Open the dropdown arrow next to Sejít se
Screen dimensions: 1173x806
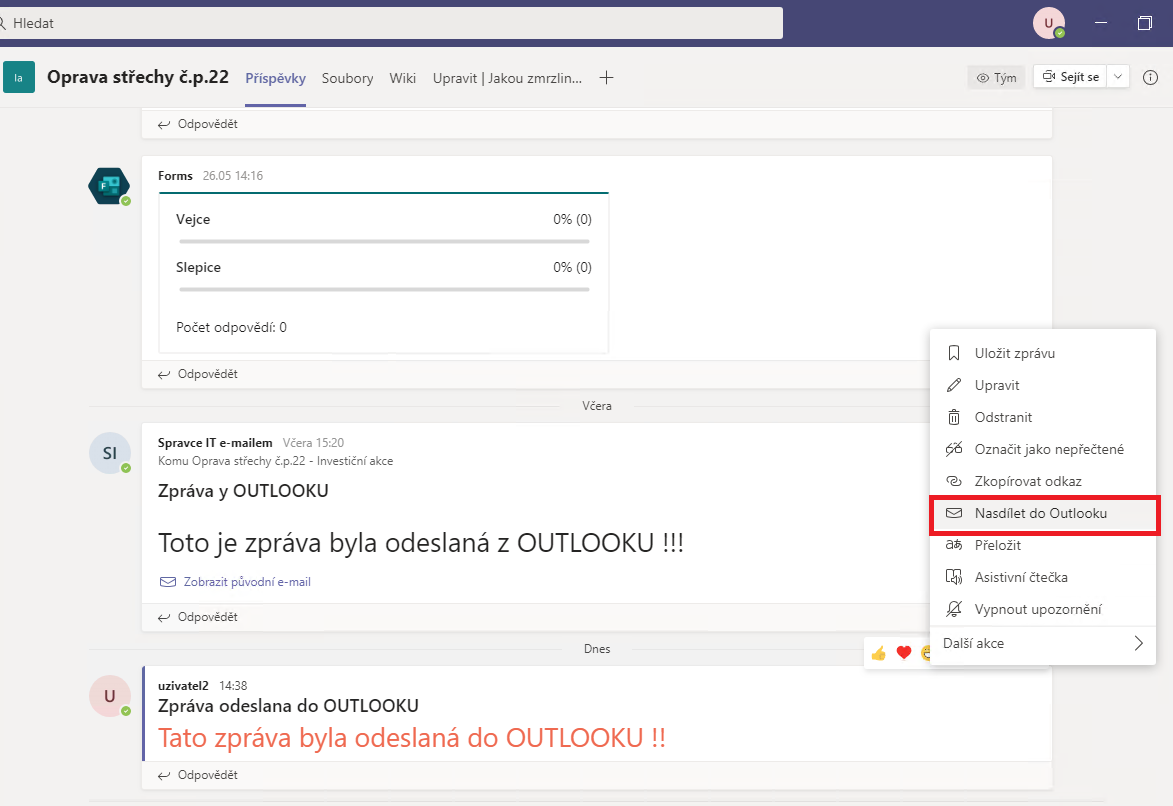click(x=1118, y=76)
